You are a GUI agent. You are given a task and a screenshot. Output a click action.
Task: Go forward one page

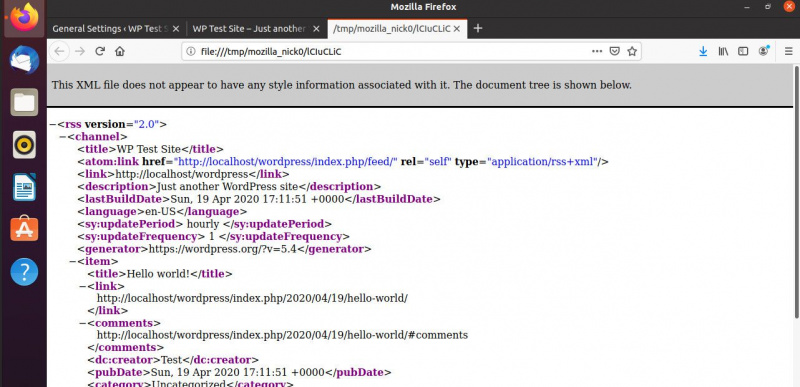point(80,51)
